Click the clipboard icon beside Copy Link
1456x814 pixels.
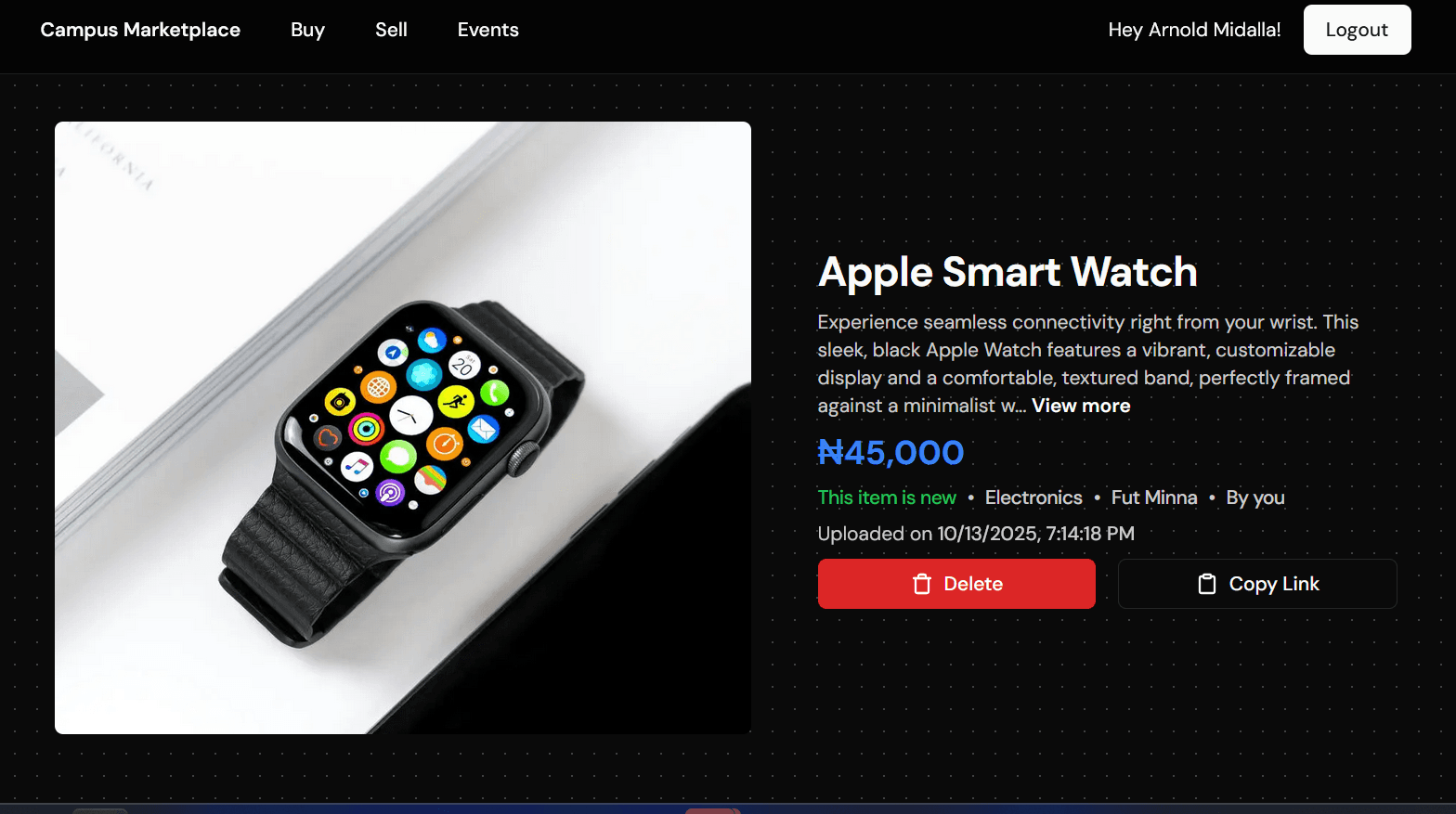(x=1207, y=584)
